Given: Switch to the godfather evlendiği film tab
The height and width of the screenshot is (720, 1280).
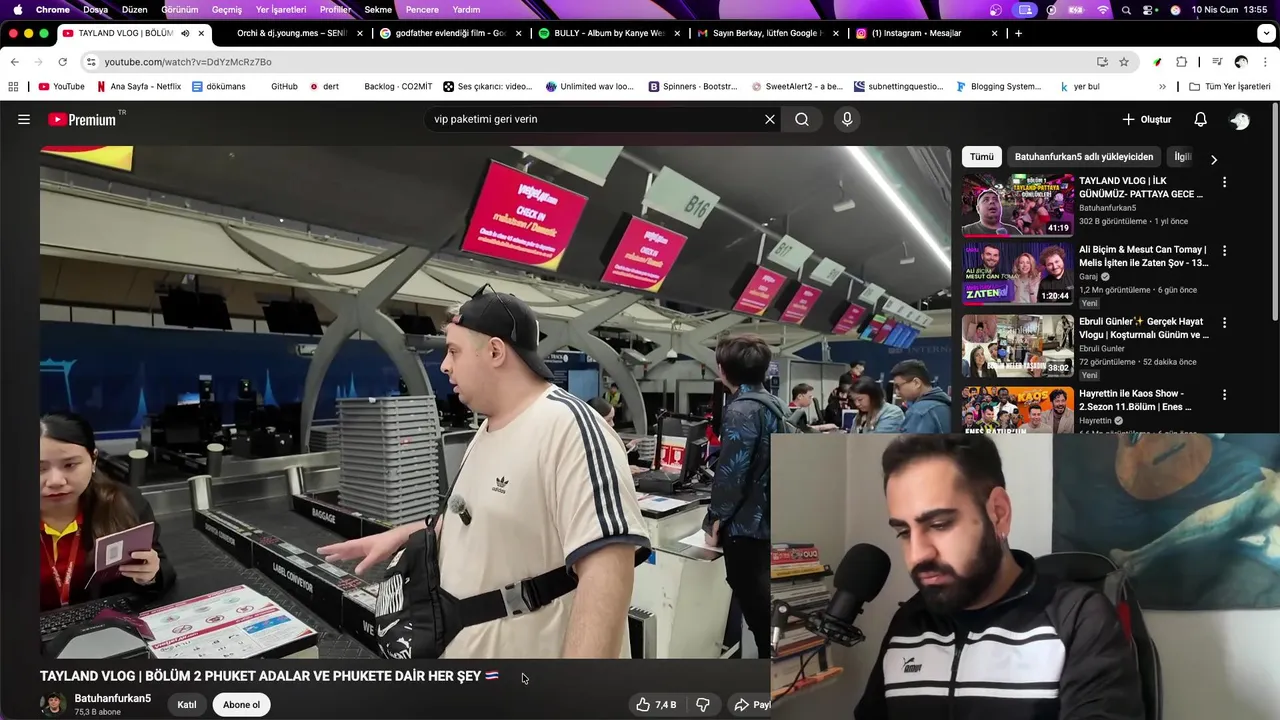Looking at the screenshot, I should pyautogui.click(x=450, y=33).
